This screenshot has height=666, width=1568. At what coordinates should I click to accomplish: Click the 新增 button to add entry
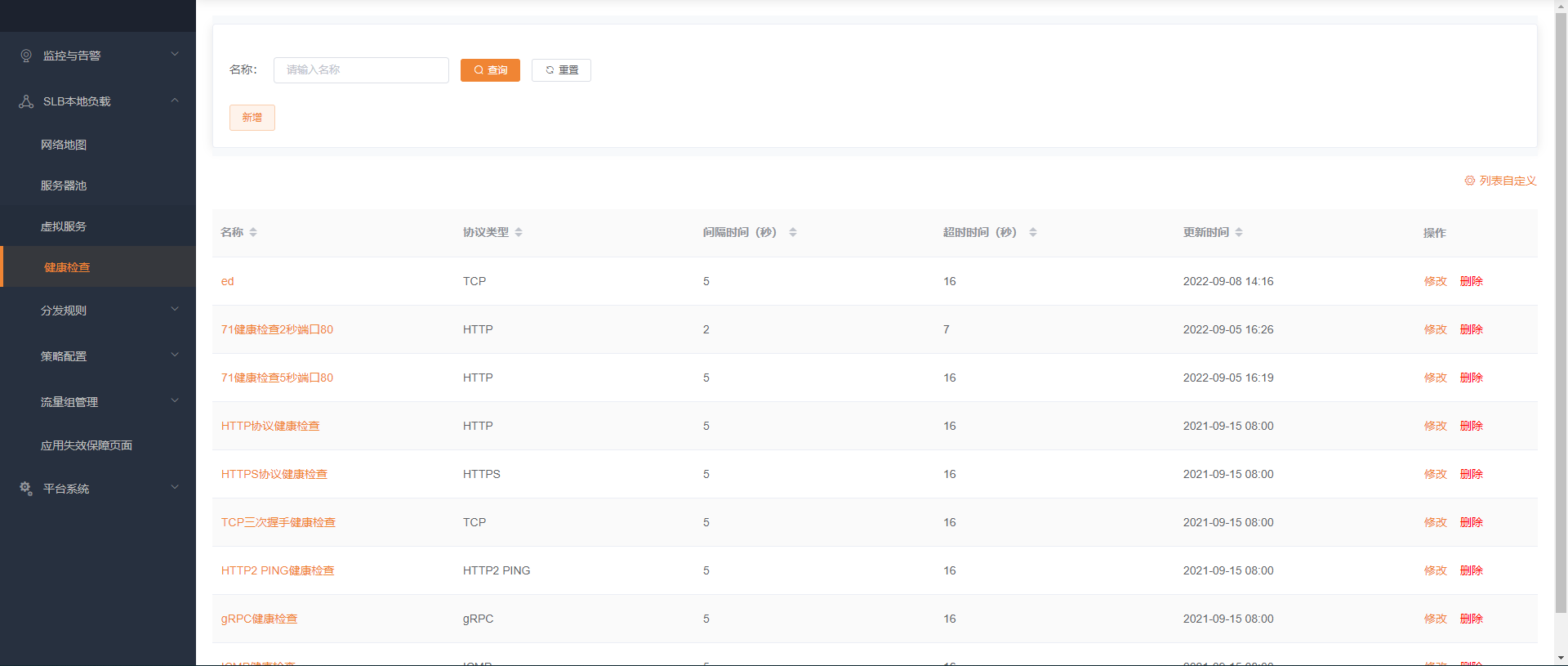252,118
